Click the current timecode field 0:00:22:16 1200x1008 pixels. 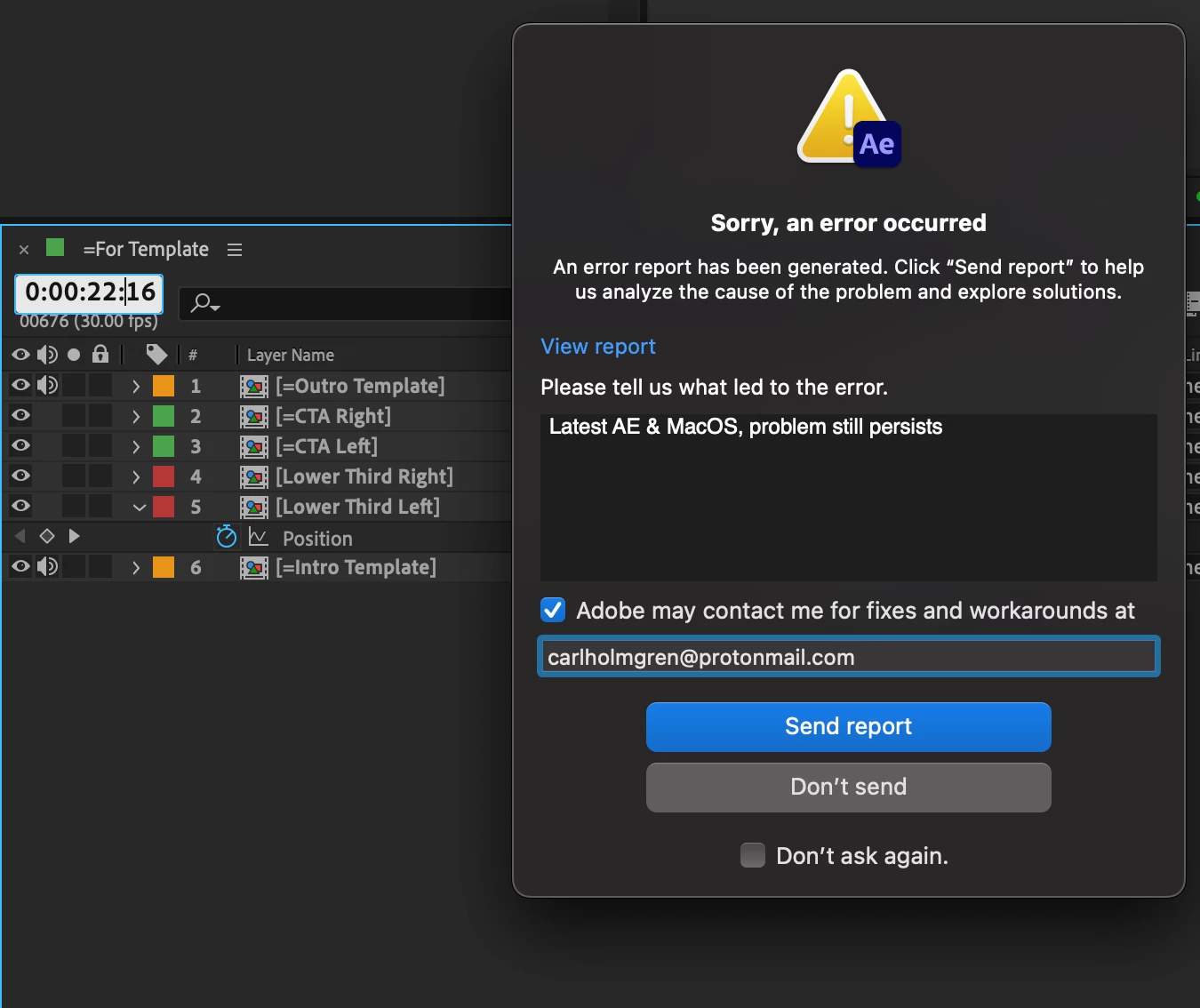coord(89,292)
